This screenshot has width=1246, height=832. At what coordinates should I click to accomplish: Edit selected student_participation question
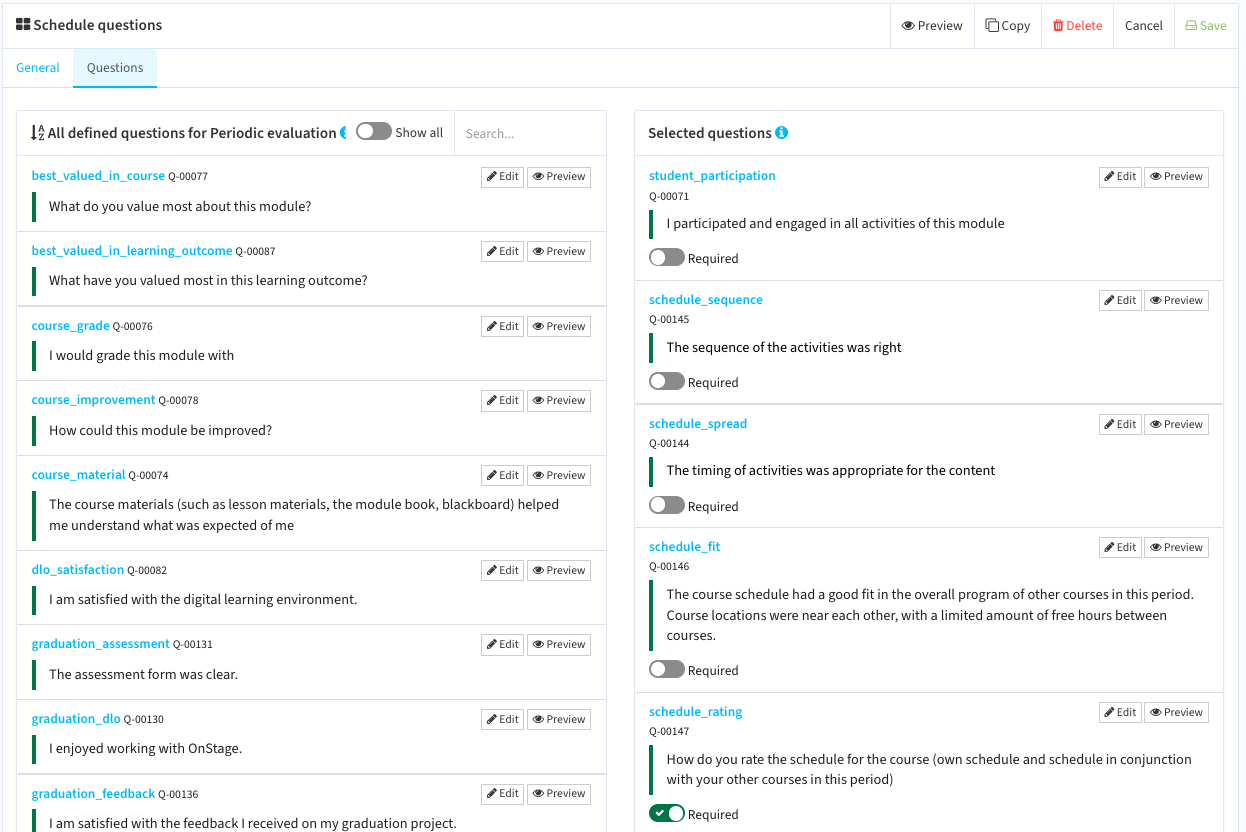[1120, 177]
